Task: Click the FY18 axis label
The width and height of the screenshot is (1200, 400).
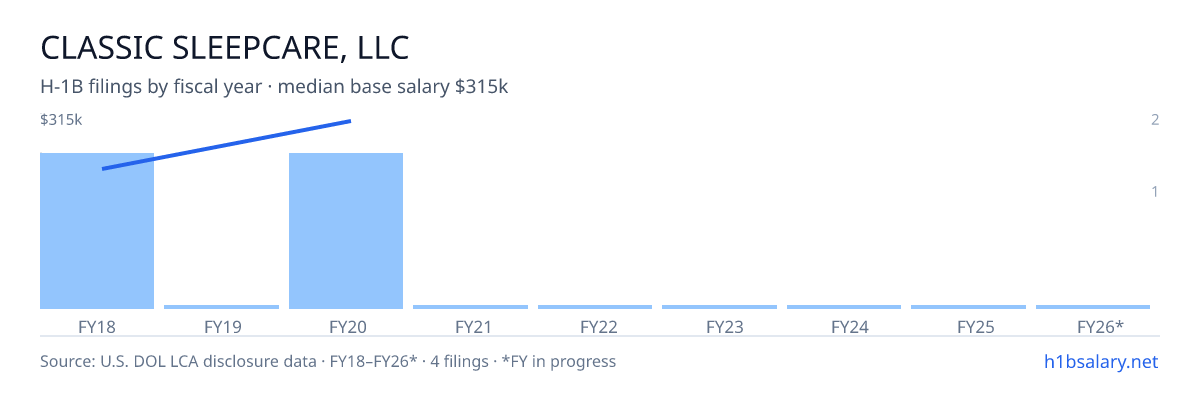Action: [x=97, y=326]
